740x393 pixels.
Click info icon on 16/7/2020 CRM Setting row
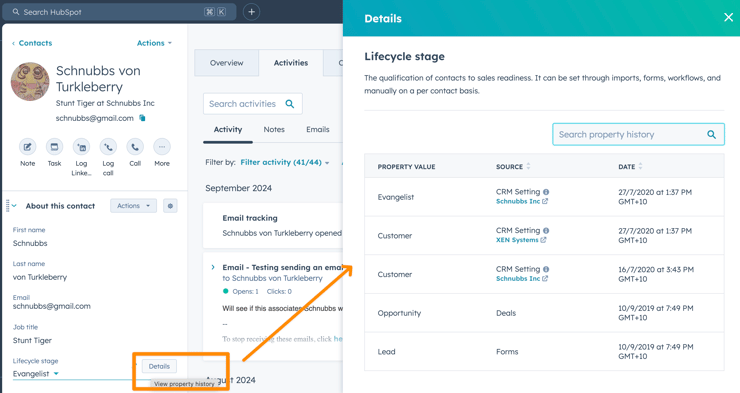pos(546,269)
